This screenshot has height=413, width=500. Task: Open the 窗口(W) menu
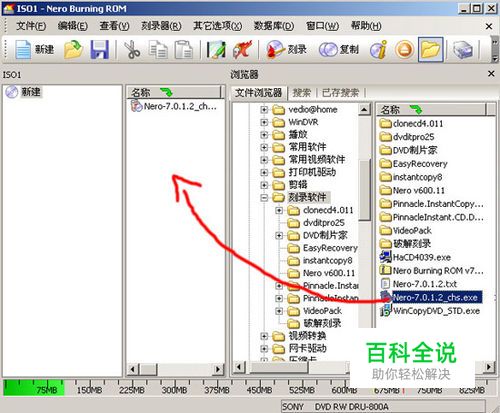(x=322, y=26)
